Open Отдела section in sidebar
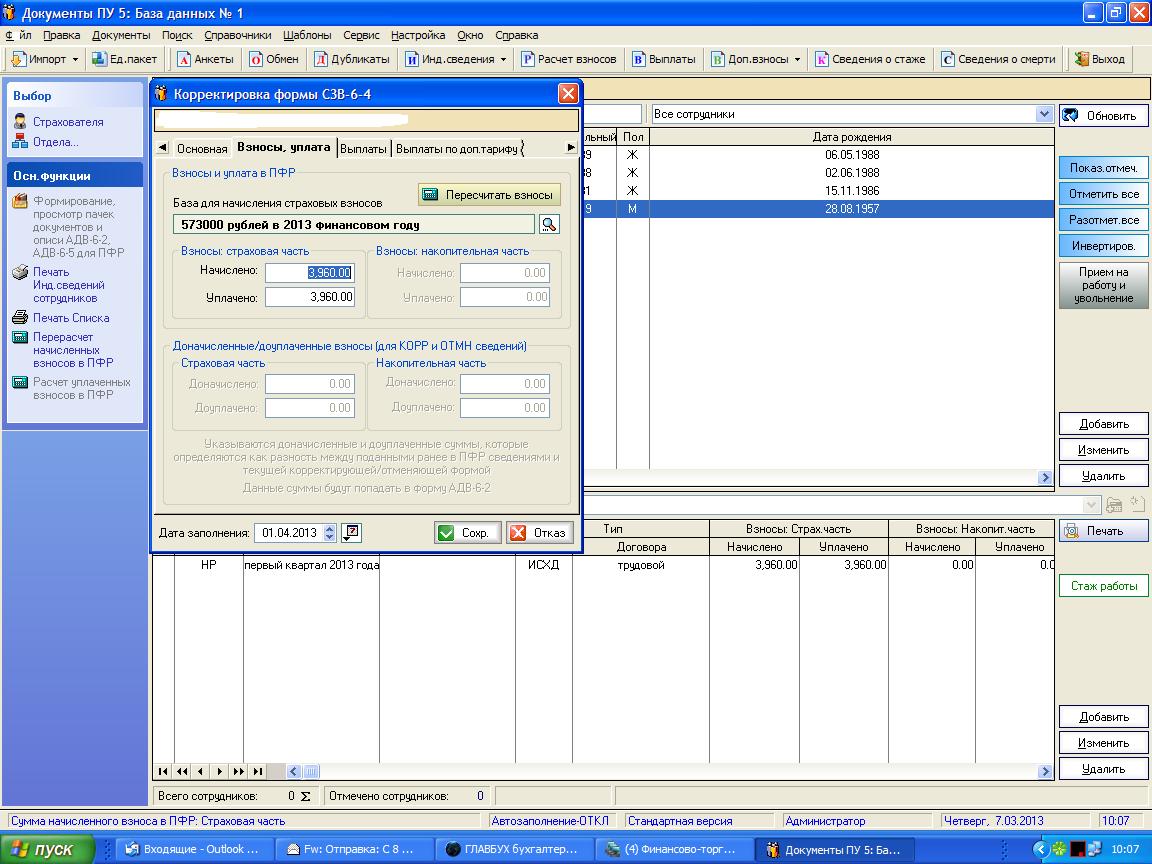 pyautogui.click(x=55, y=142)
